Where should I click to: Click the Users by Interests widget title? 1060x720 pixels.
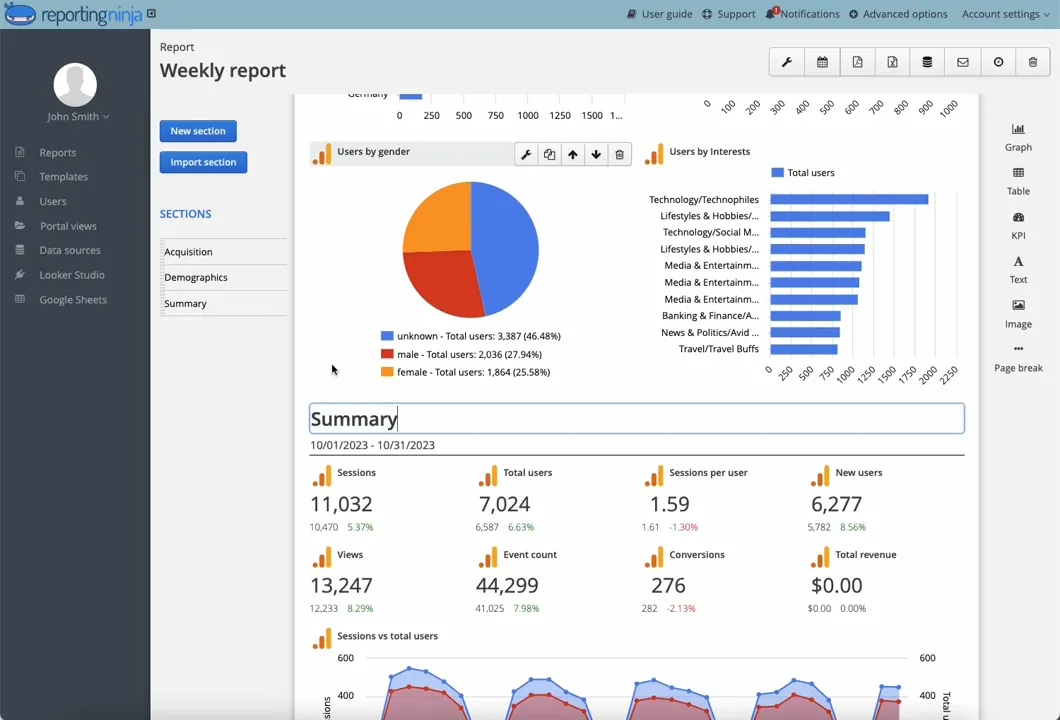point(709,152)
